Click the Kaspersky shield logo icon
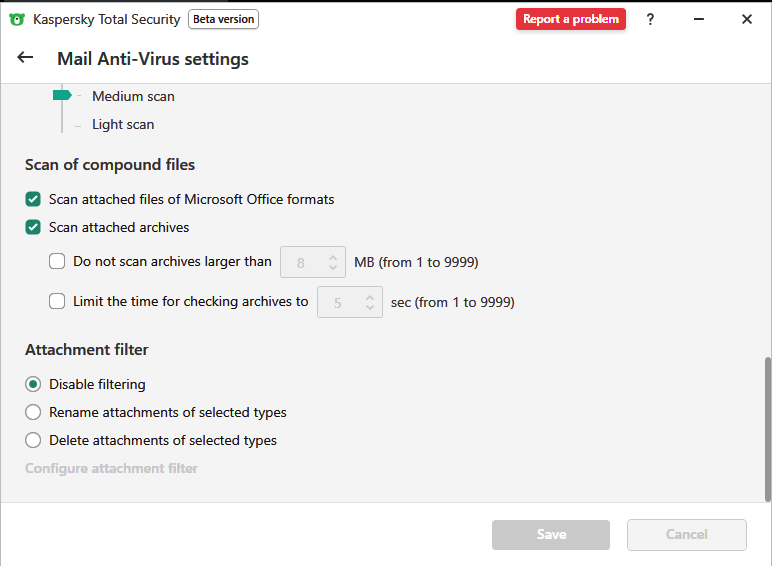The width and height of the screenshot is (772, 566). point(17,19)
